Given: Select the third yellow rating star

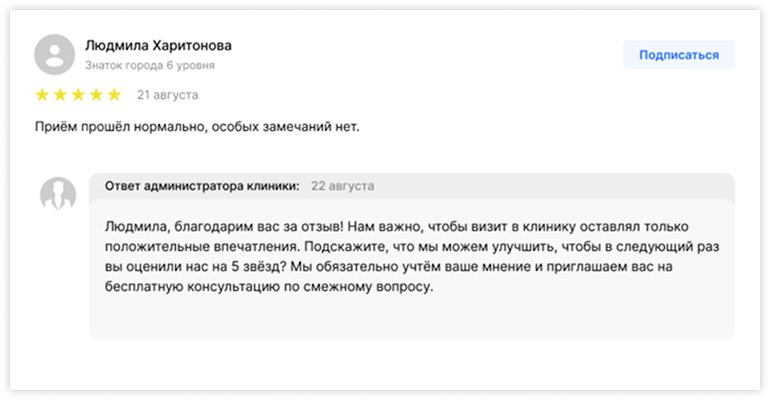Looking at the screenshot, I should tap(78, 95).
